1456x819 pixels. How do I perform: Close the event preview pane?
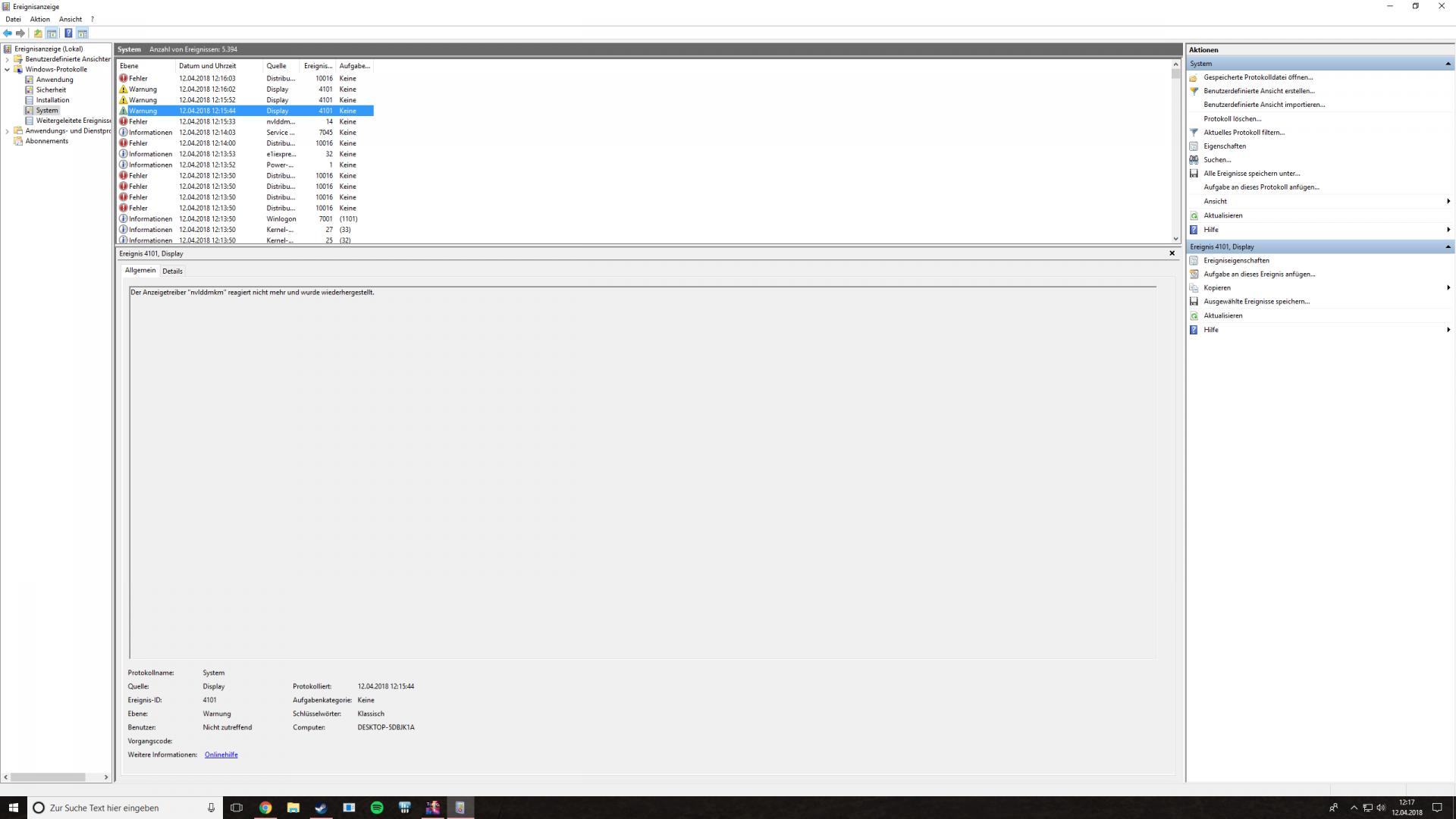[x=1172, y=253]
